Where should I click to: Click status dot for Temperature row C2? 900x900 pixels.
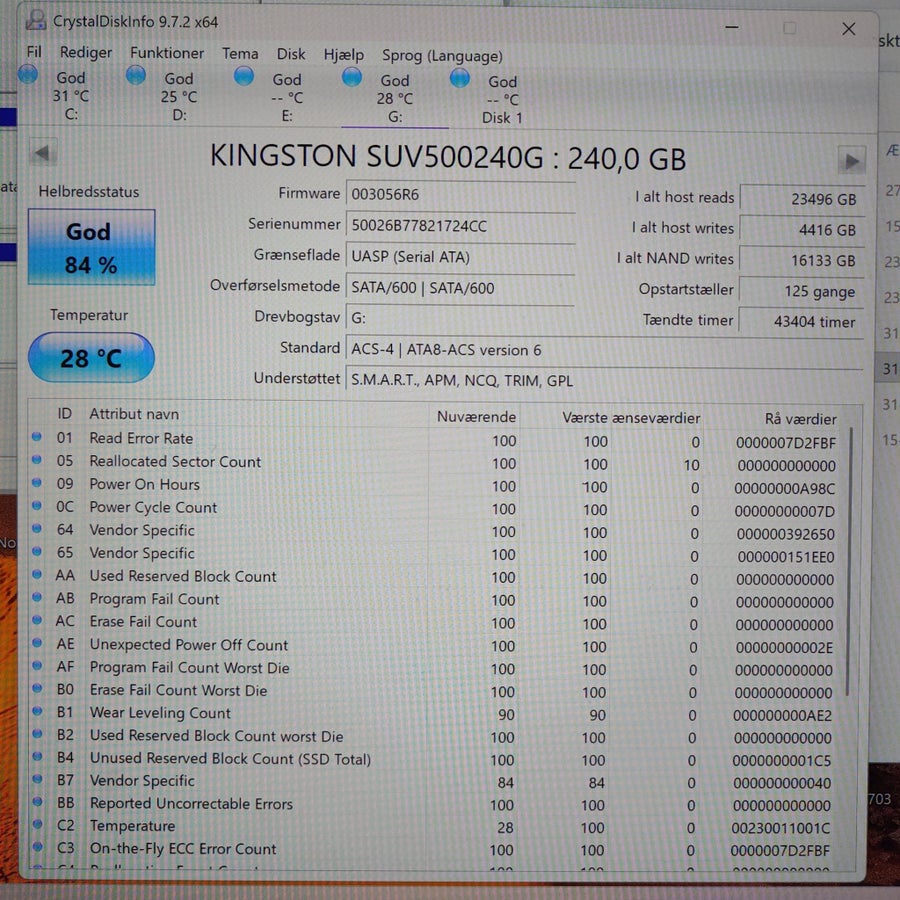(37, 824)
